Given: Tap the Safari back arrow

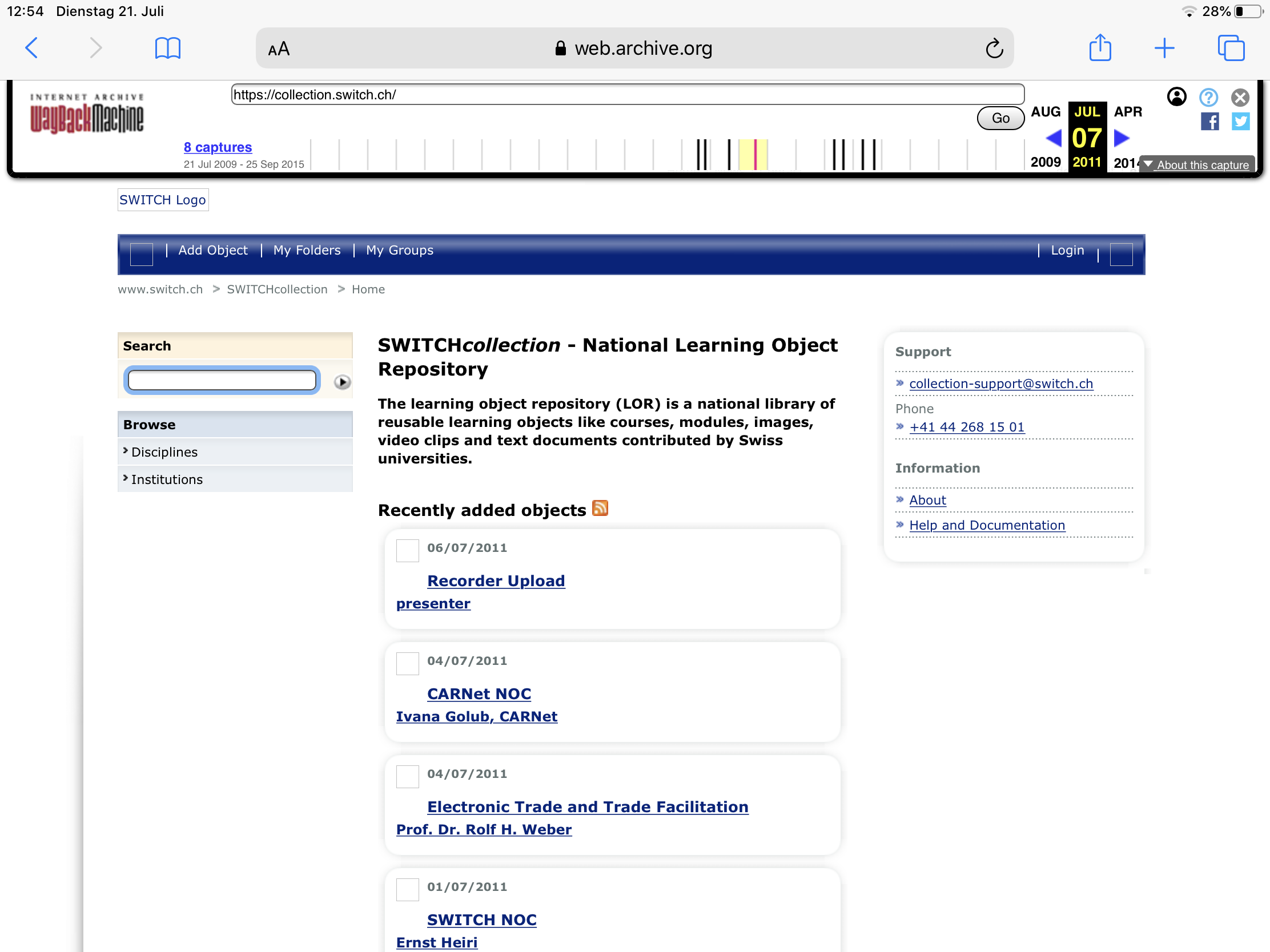Looking at the screenshot, I should 31,48.
